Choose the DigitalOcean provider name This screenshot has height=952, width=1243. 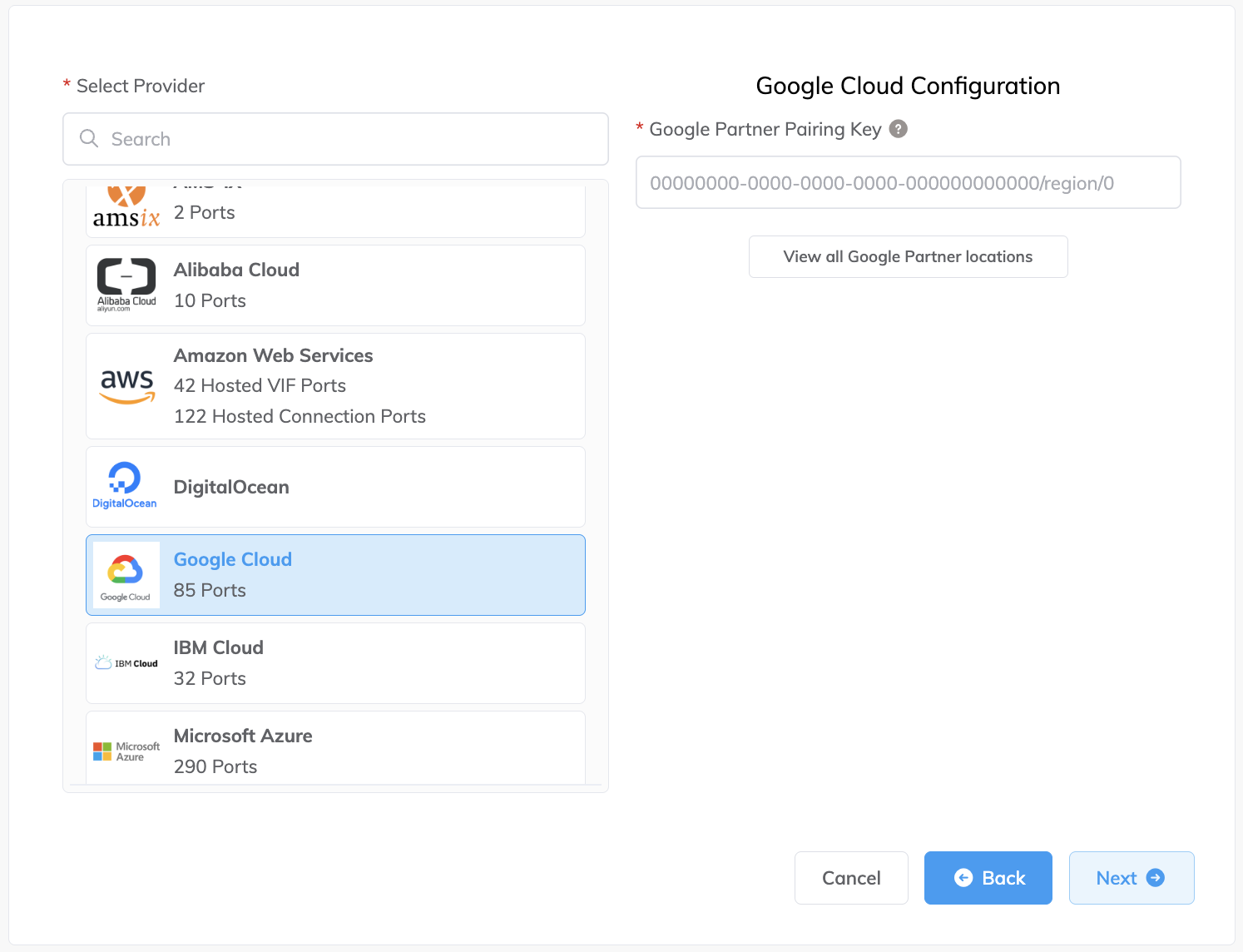[x=231, y=487]
